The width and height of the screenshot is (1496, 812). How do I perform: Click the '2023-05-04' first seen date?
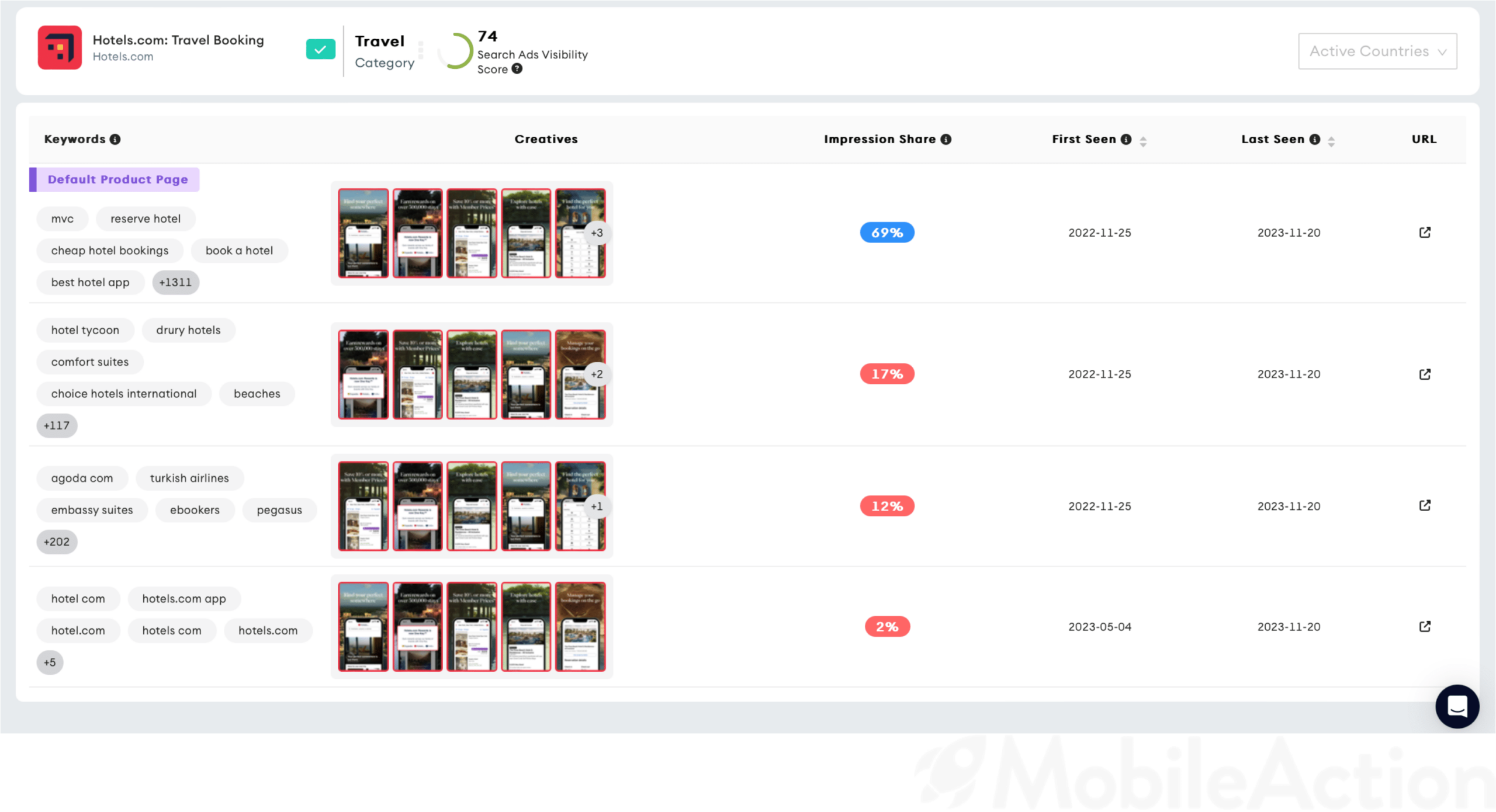(x=1100, y=627)
